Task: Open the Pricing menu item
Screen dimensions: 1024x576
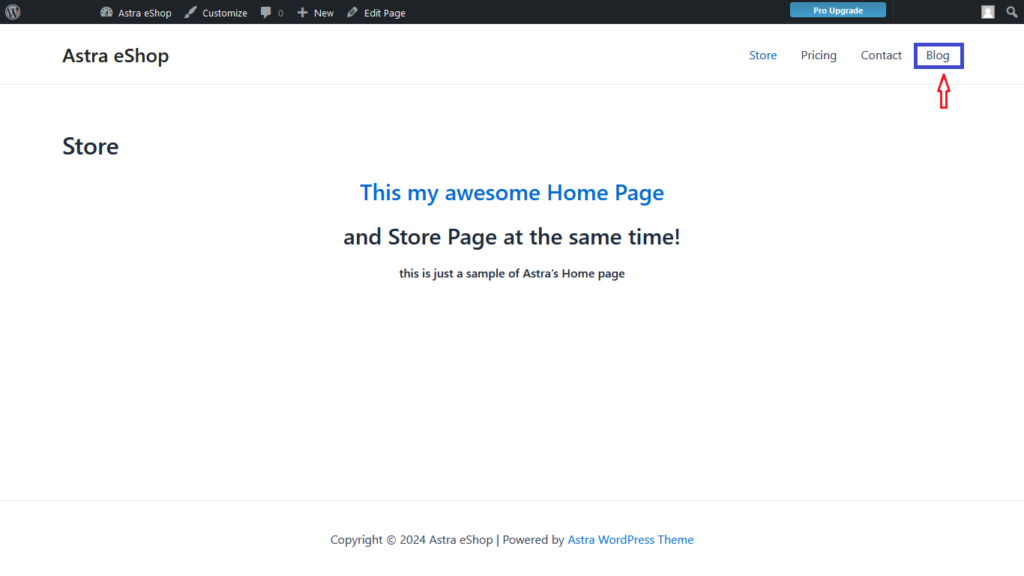Action: pyautogui.click(x=818, y=55)
